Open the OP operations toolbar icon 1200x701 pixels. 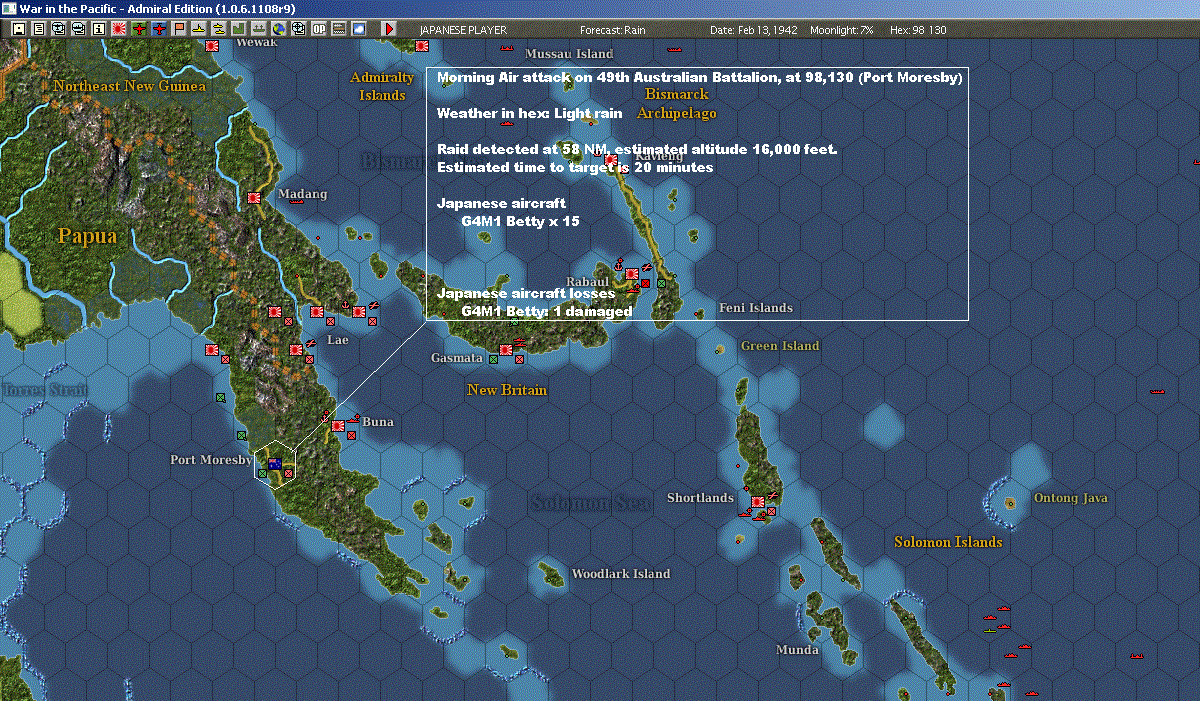pyautogui.click(x=318, y=29)
